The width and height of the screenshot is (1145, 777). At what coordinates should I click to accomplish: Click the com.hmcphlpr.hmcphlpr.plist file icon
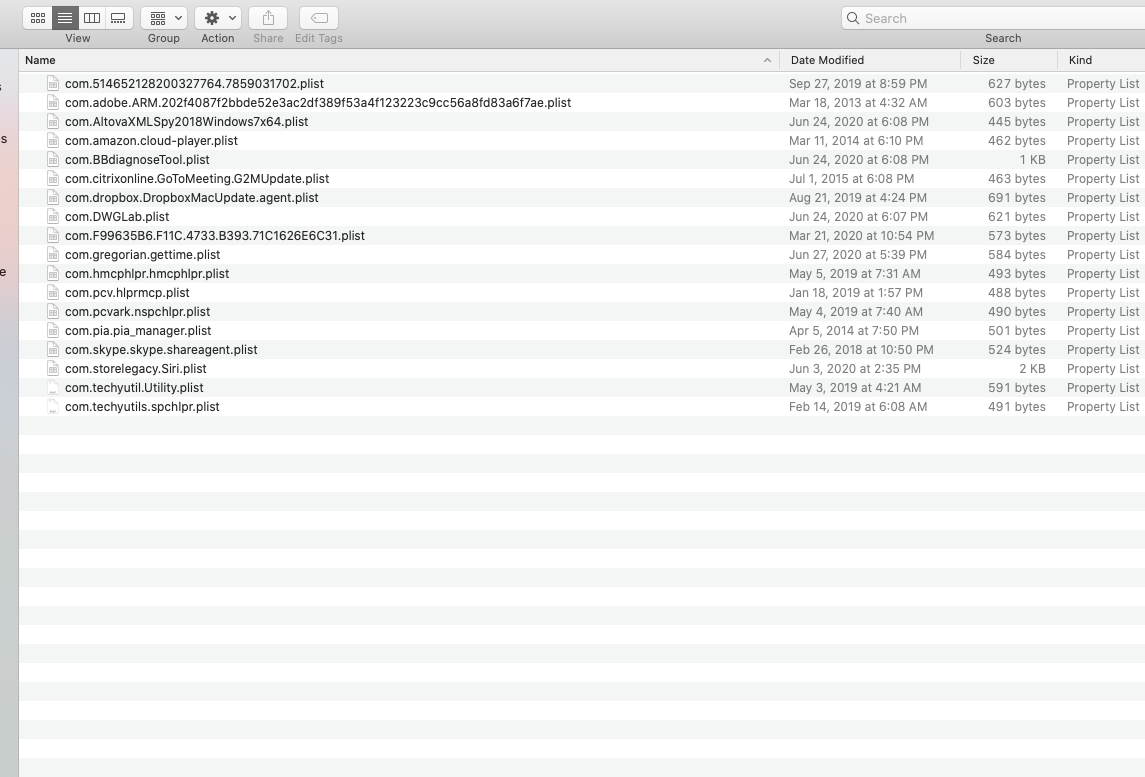(53, 273)
